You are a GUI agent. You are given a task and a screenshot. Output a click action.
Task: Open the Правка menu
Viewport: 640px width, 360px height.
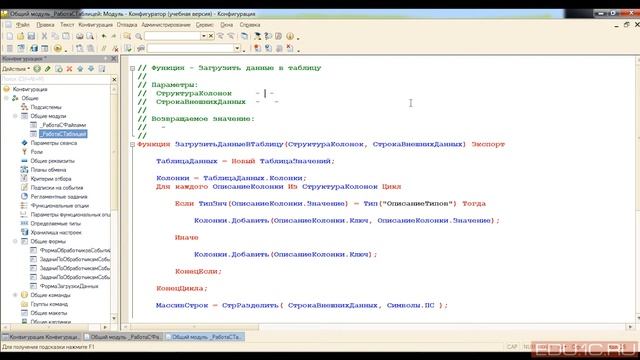(x=45, y=25)
